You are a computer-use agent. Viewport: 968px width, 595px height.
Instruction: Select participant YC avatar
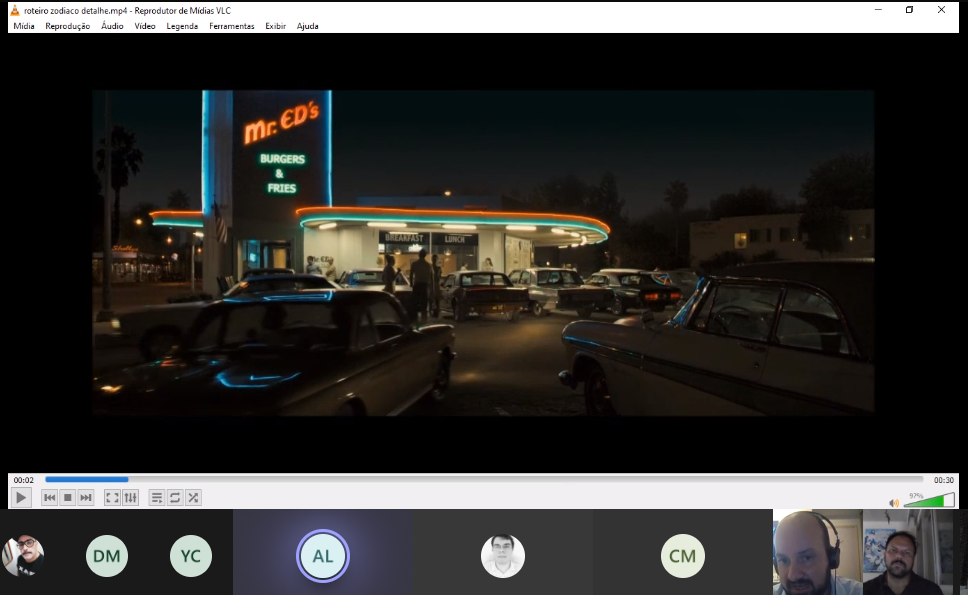click(x=191, y=555)
